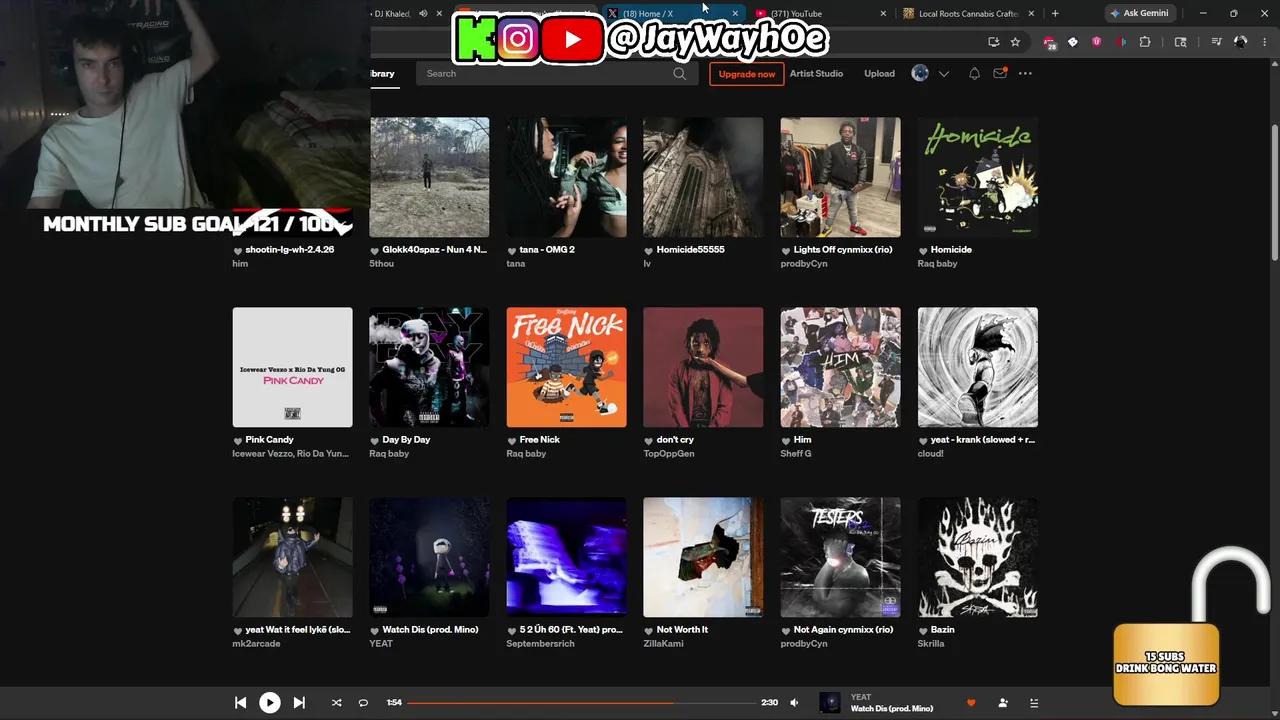1280x720 pixels.
Task: Open Chrome's three-dot menu
Action: [x=1265, y=42]
